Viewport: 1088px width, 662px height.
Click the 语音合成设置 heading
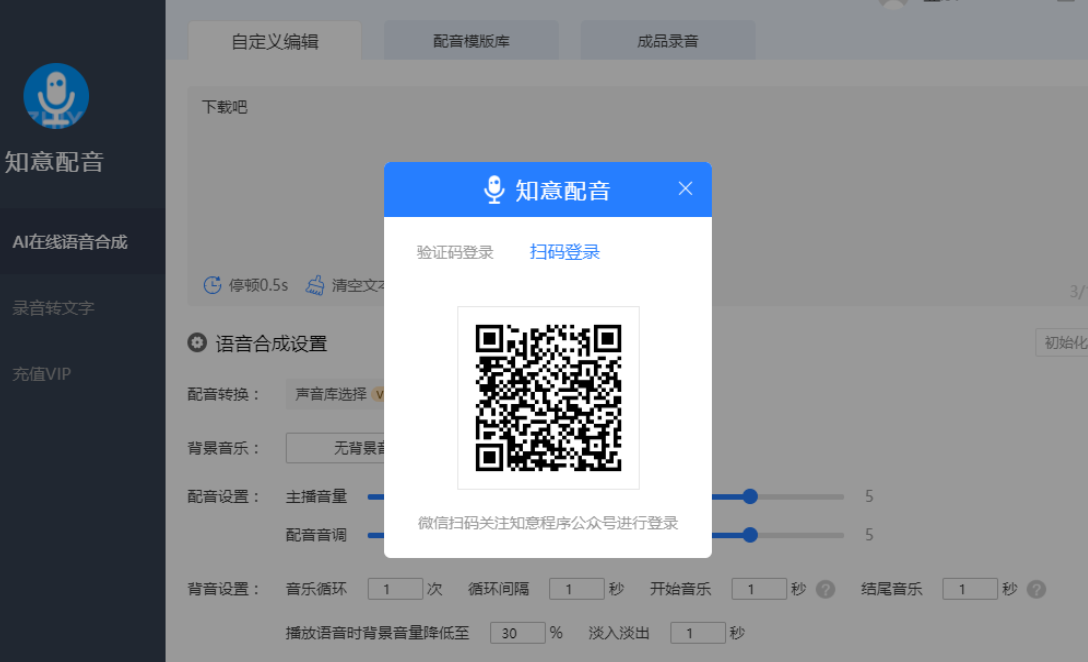(271, 343)
